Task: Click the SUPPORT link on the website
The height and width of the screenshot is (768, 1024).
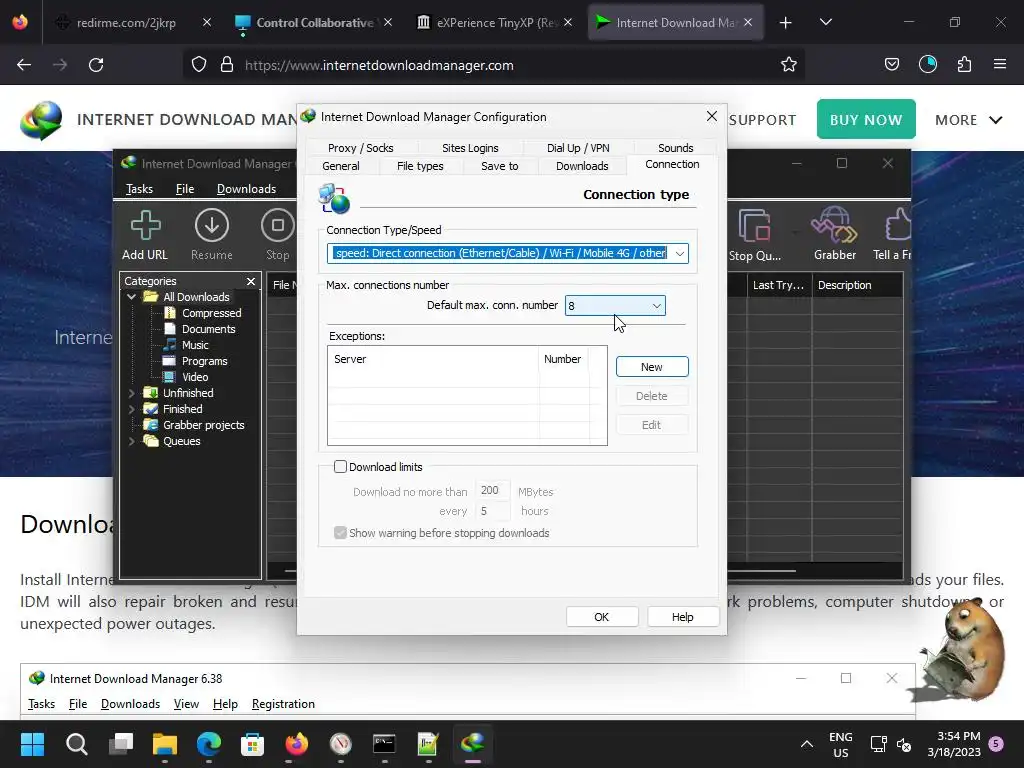Action: coord(762,120)
